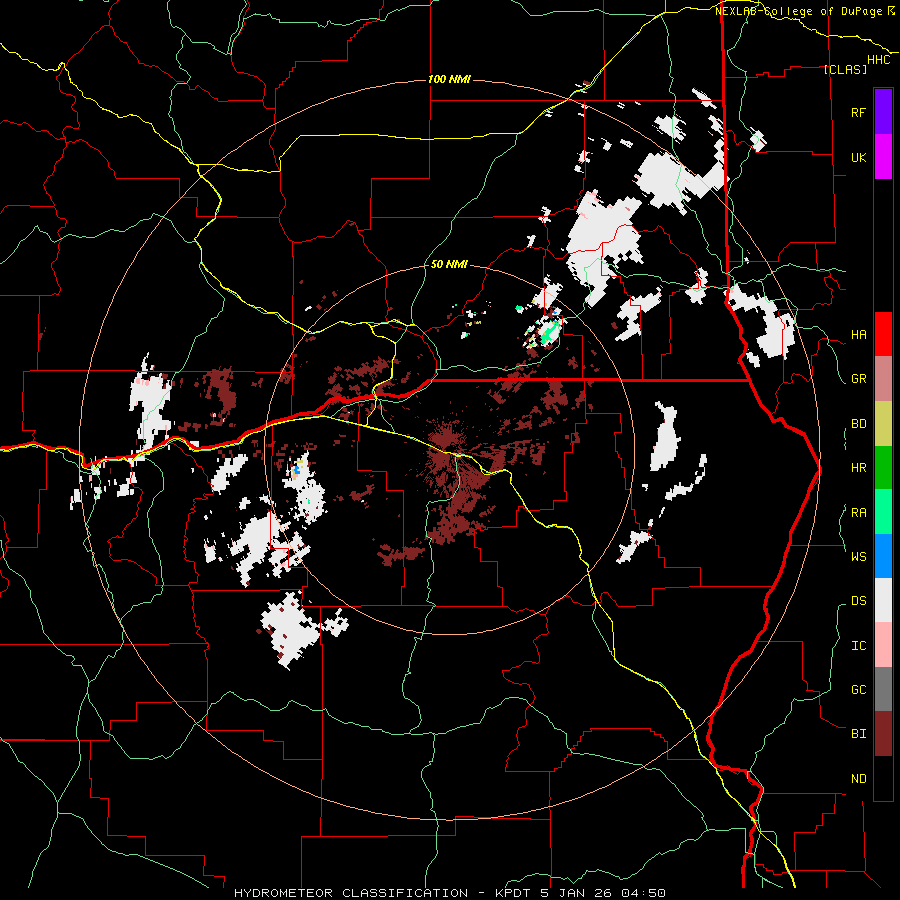Pick the HR green legend swatch
Viewport: 900px width, 900px height.
(883, 468)
